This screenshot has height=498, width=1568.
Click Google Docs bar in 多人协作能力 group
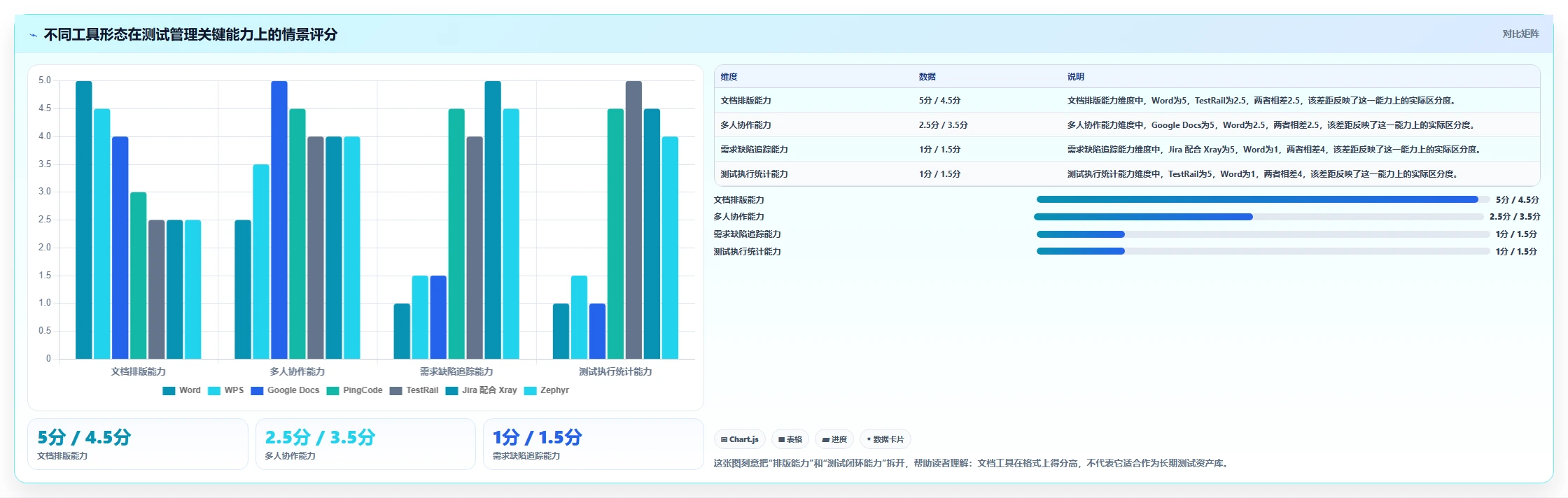pyautogui.click(x=279, y=220)
